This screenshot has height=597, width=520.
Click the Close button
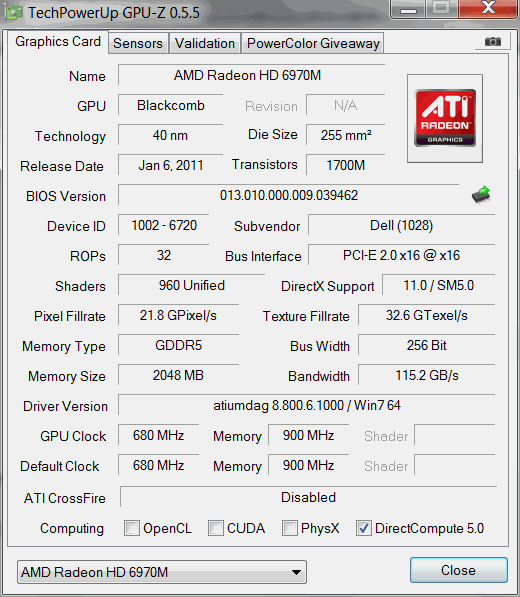point(459,570)
